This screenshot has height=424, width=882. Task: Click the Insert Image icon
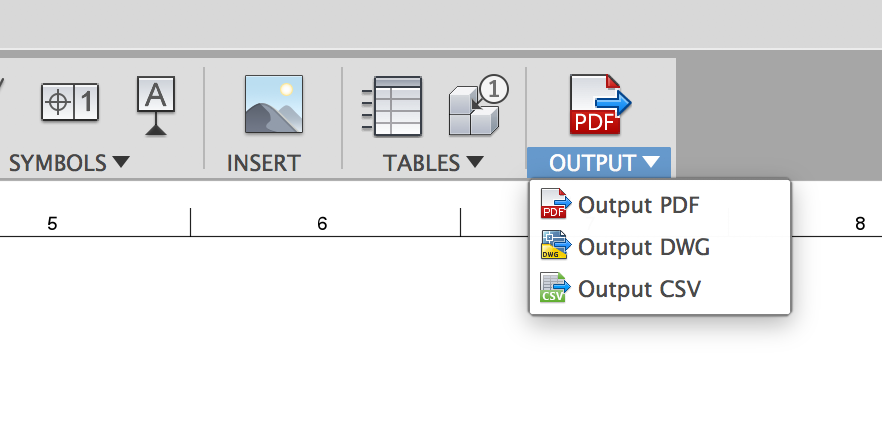click(x=273, y=105)
